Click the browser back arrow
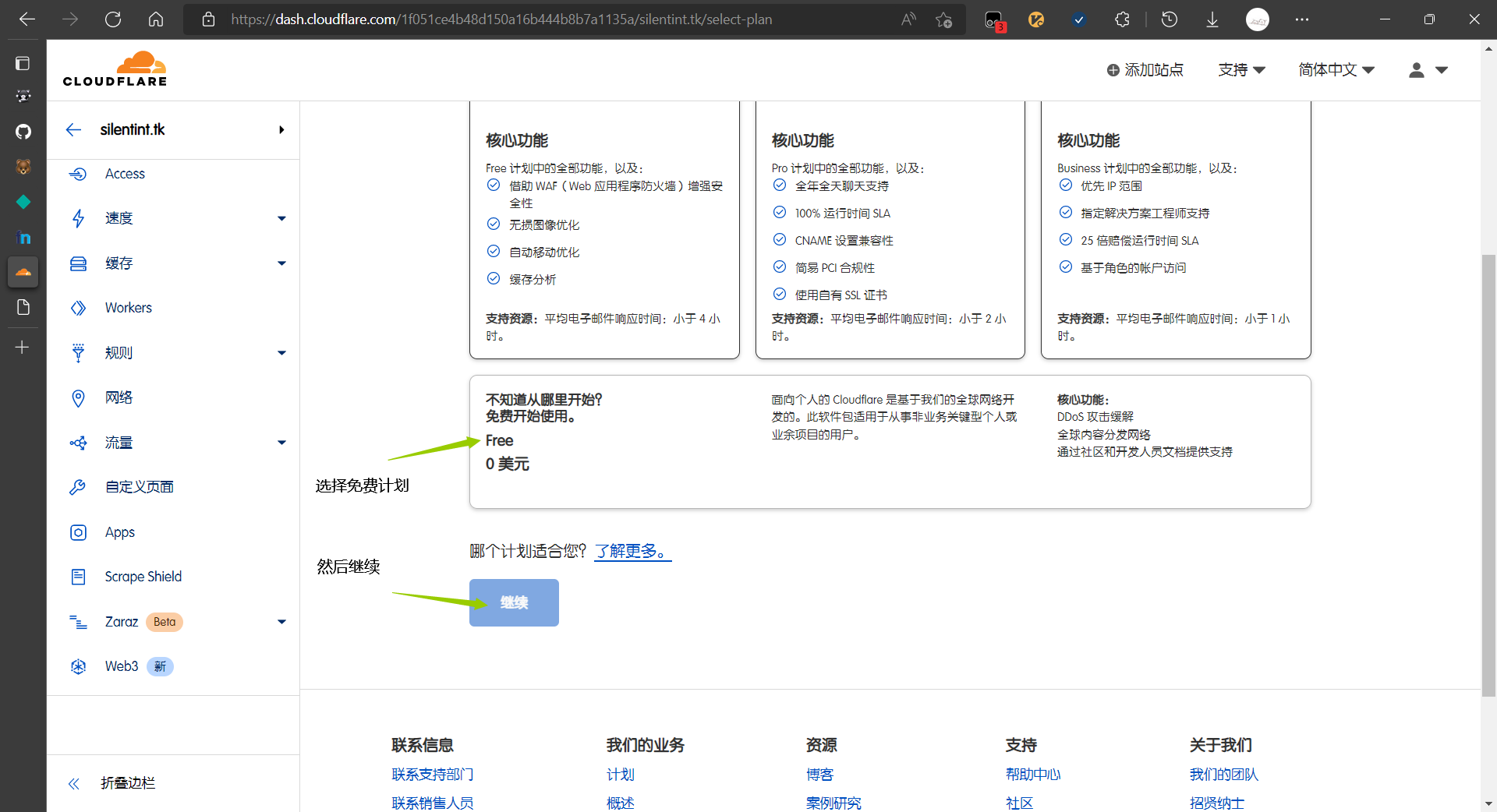This screenshot has width=1497, height=812. (27, 19)
